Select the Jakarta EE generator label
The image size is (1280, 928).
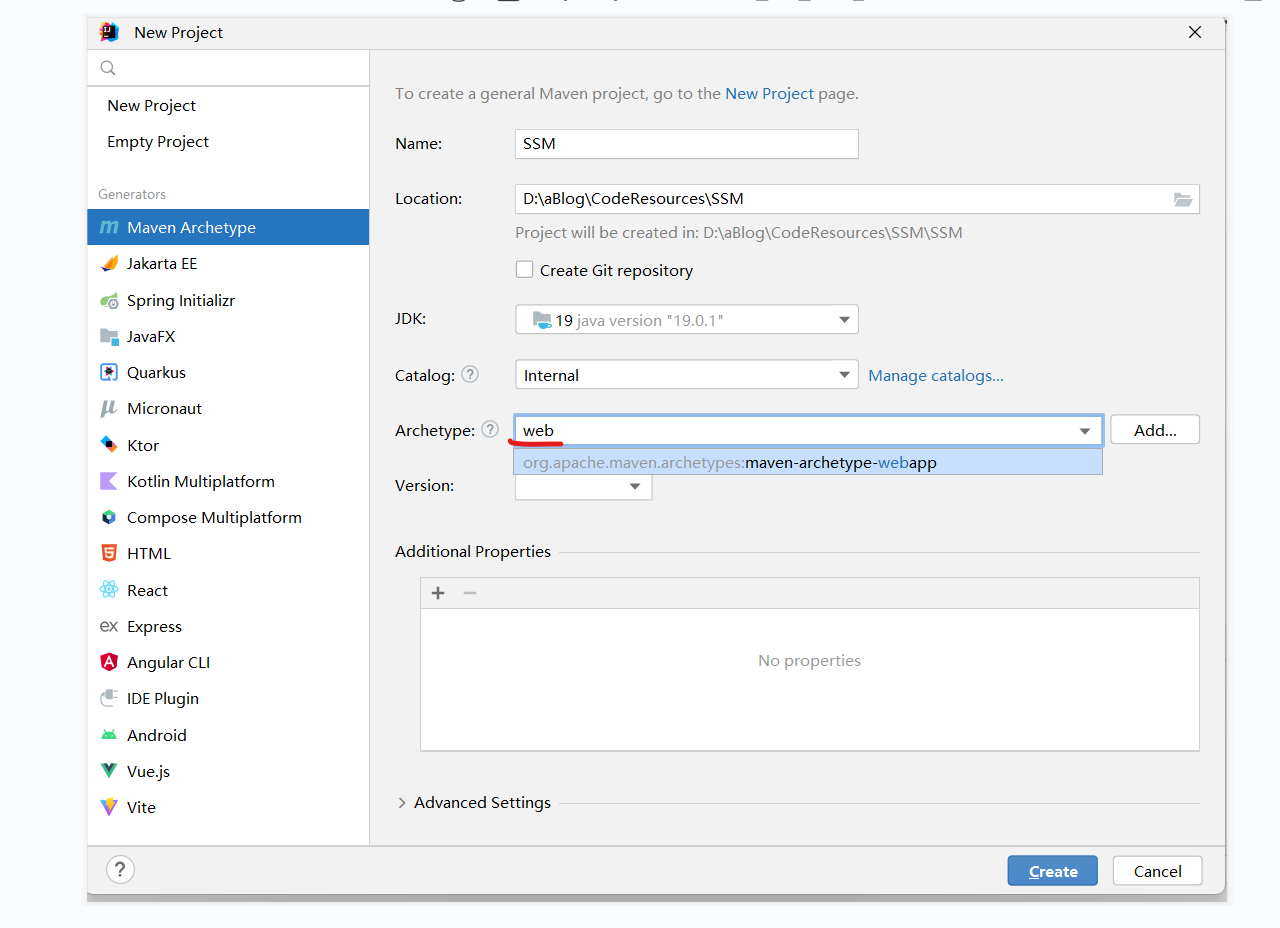[162, 264]
